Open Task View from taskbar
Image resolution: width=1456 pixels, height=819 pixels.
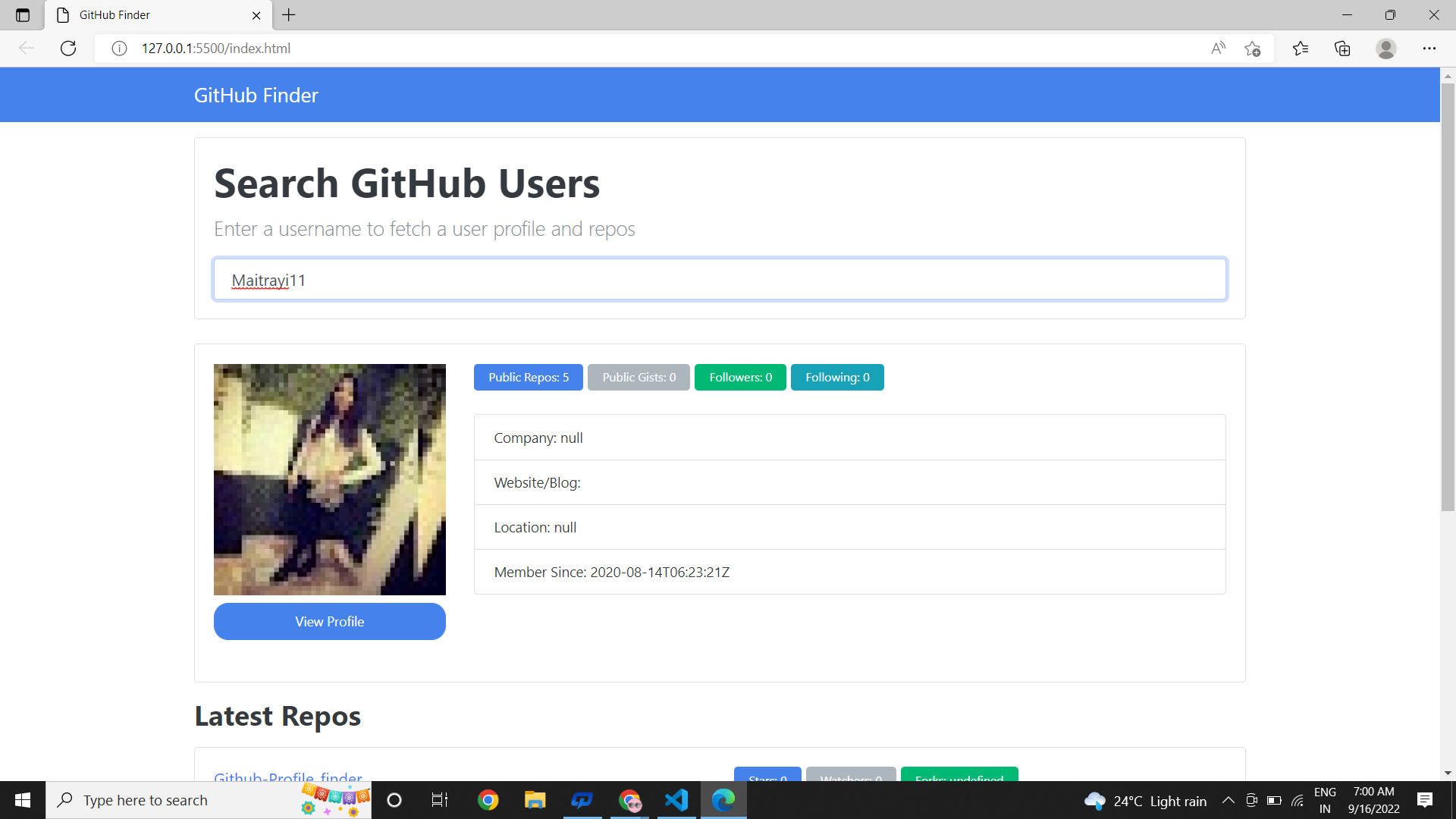click(438, 799)
